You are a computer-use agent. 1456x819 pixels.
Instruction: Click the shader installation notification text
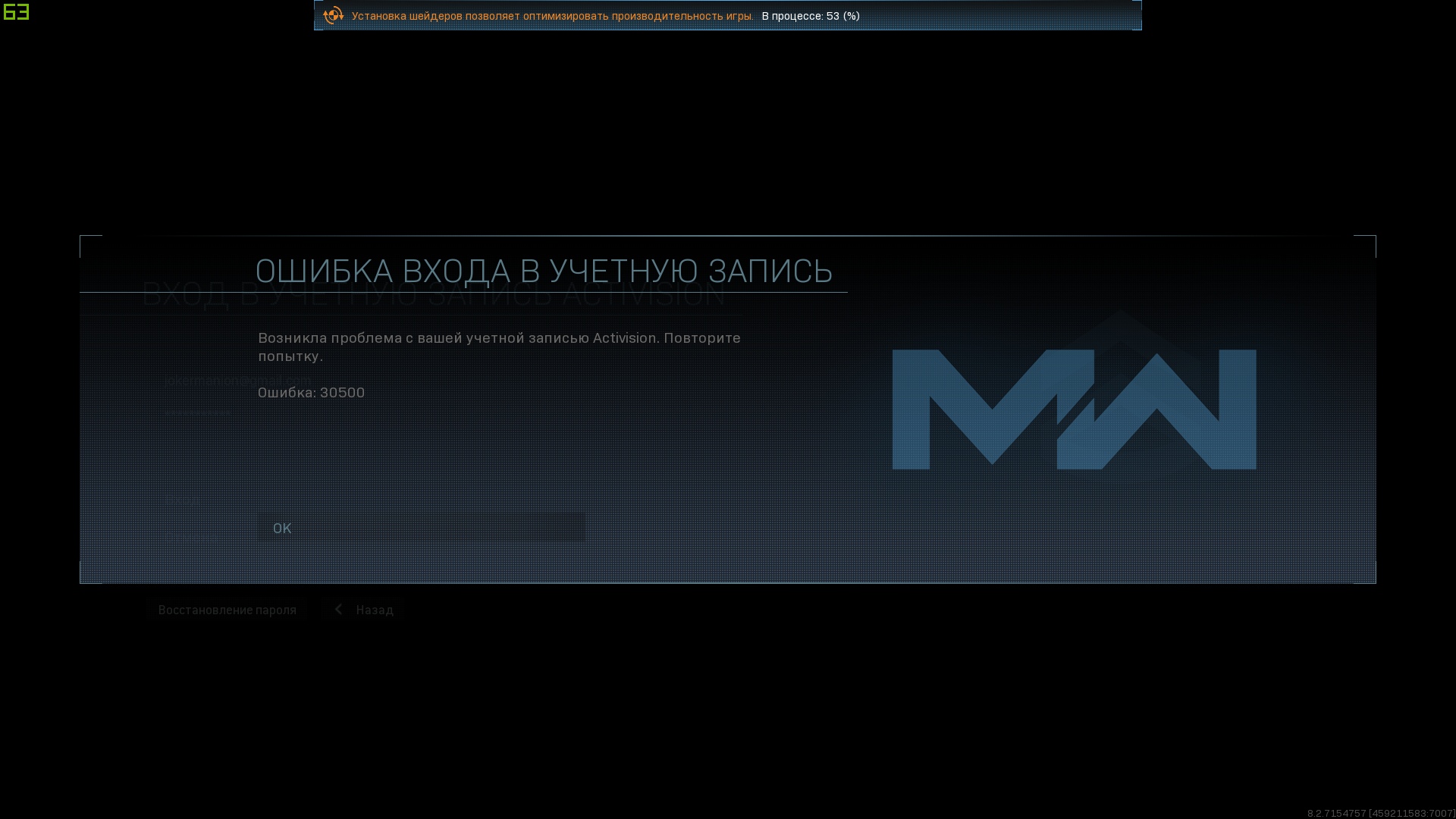pyautogui.click(x=552, y=16)
